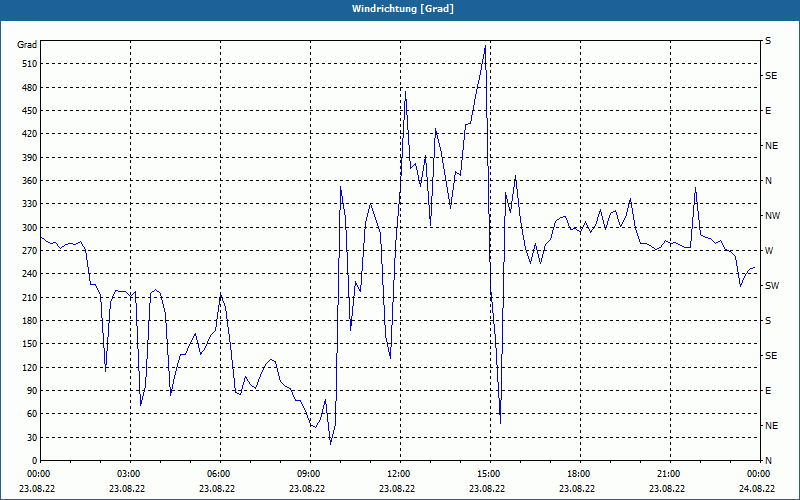Screen dimensions: 800x500
Task: Select the SE compass label beside 120 gridline
Action: click(771, 356)
